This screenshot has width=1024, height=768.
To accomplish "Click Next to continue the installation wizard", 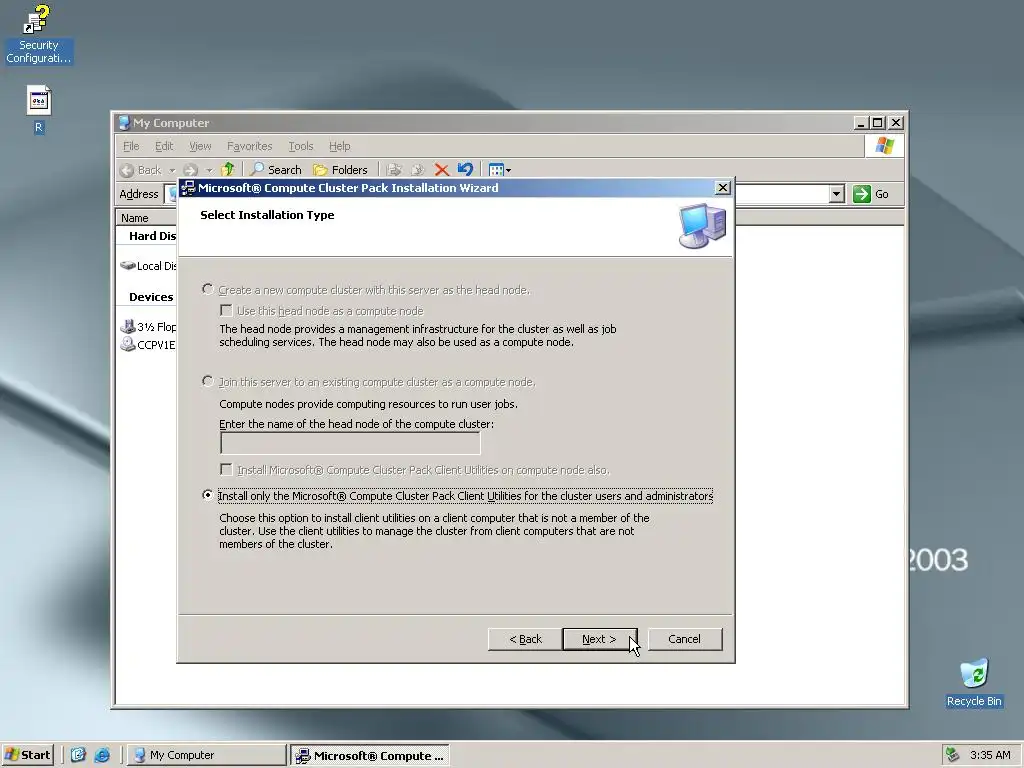I will (600, 639).
